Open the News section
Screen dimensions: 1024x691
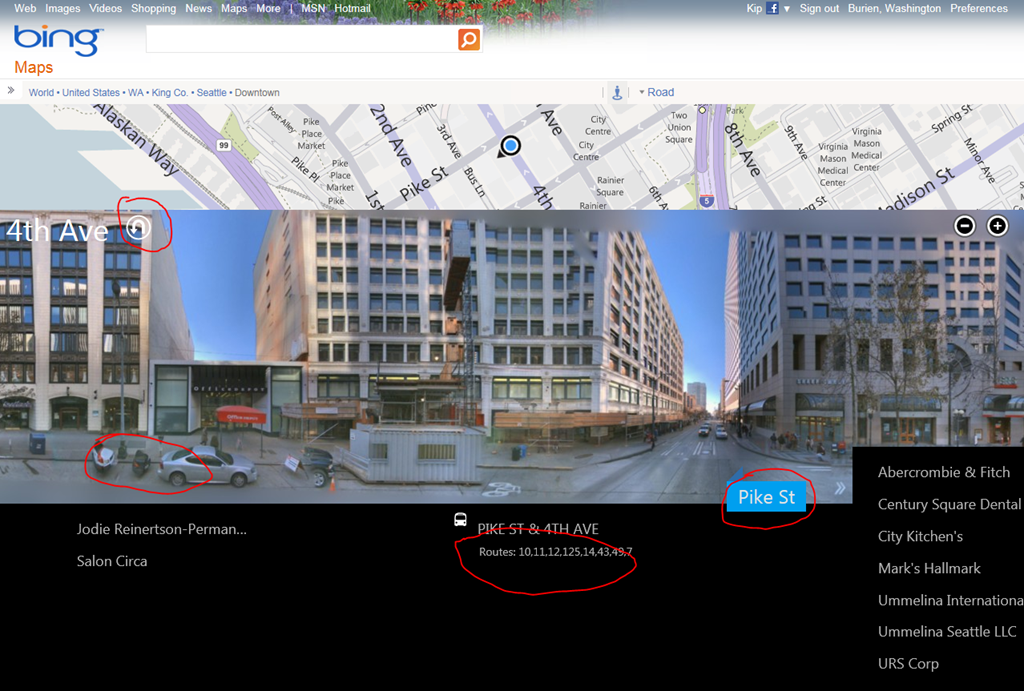point(199,8)
